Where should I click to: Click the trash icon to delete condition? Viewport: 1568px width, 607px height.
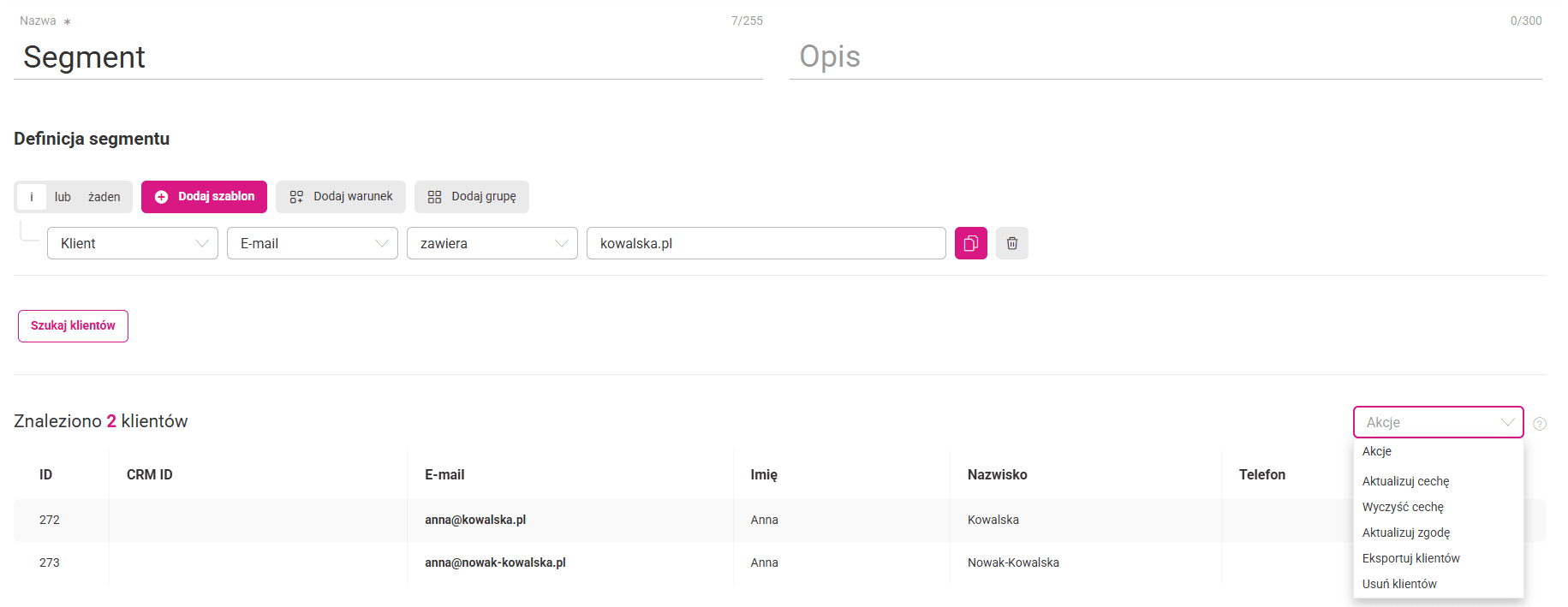[1011, 243]
